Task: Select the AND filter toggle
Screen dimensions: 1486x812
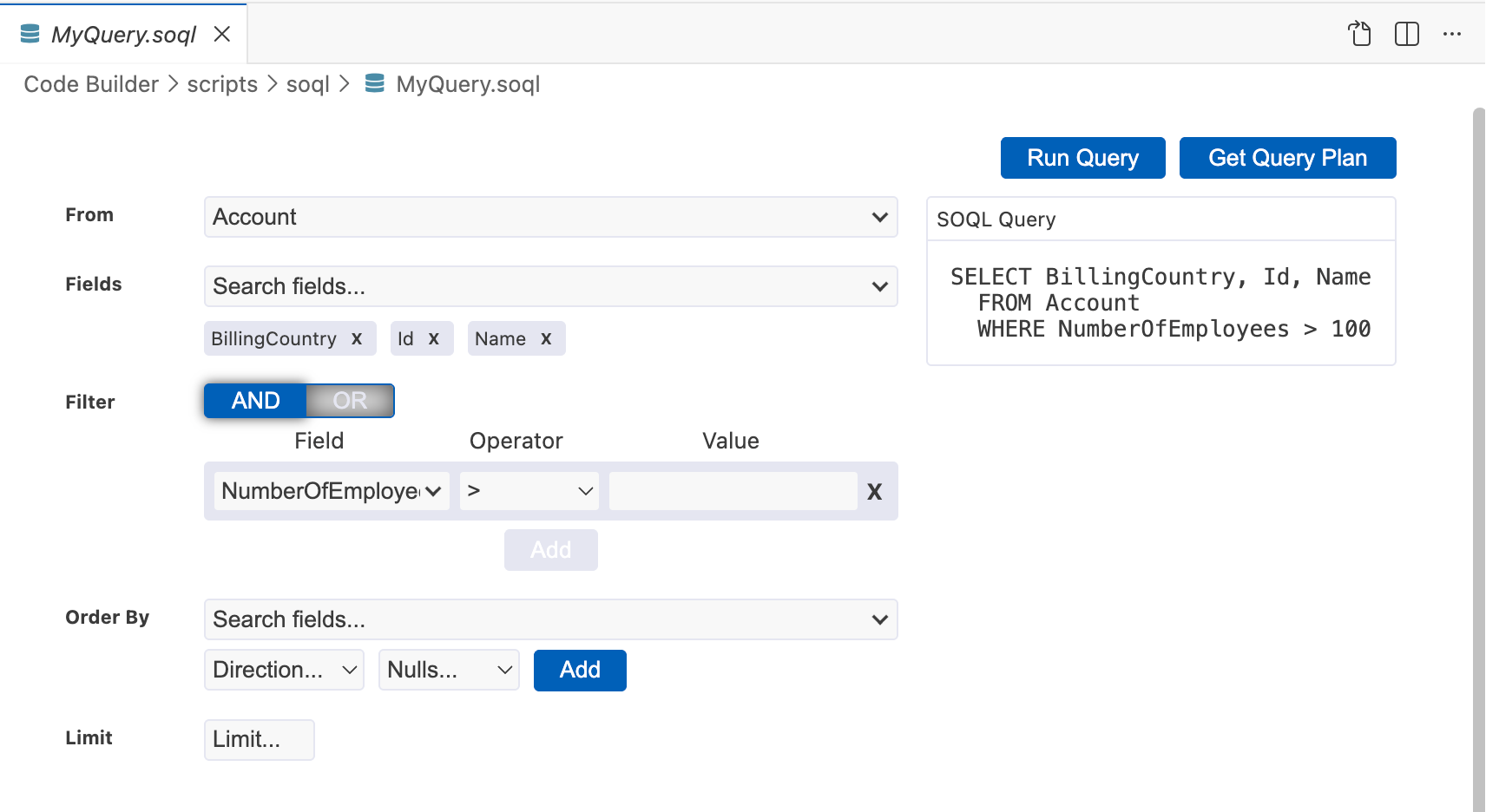Action: point(255,401)
